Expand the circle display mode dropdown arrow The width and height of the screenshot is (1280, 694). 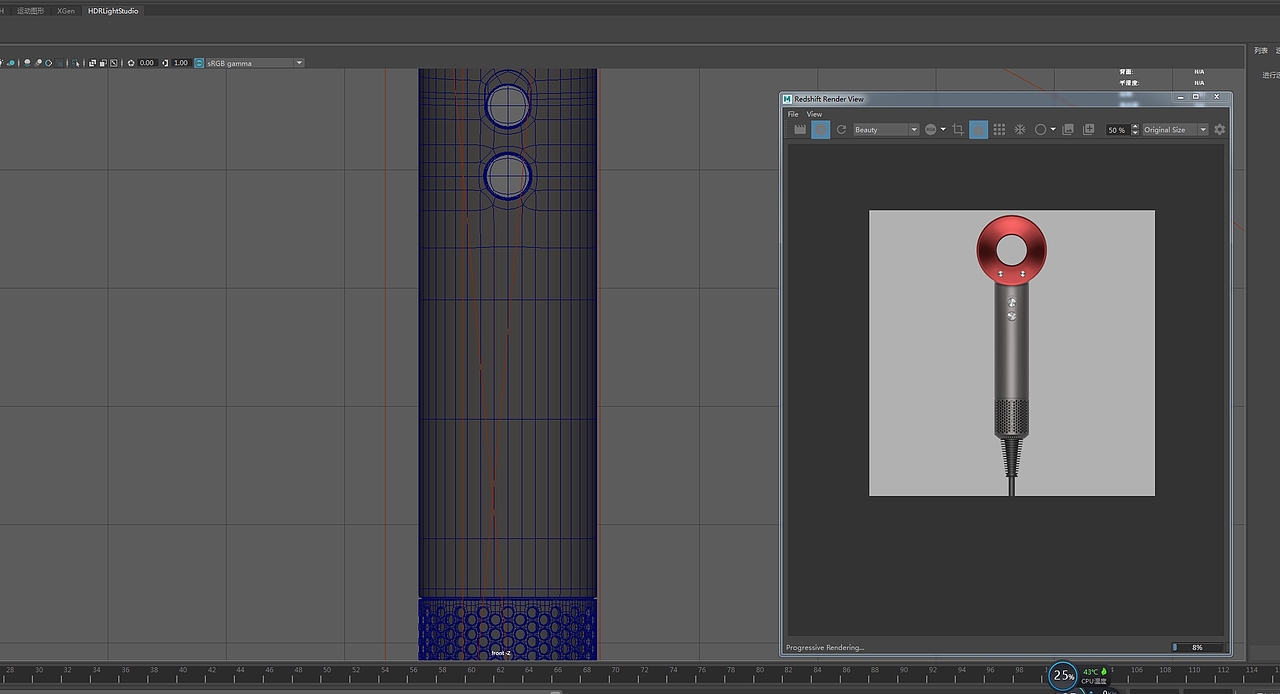(x=1053, y=130)
